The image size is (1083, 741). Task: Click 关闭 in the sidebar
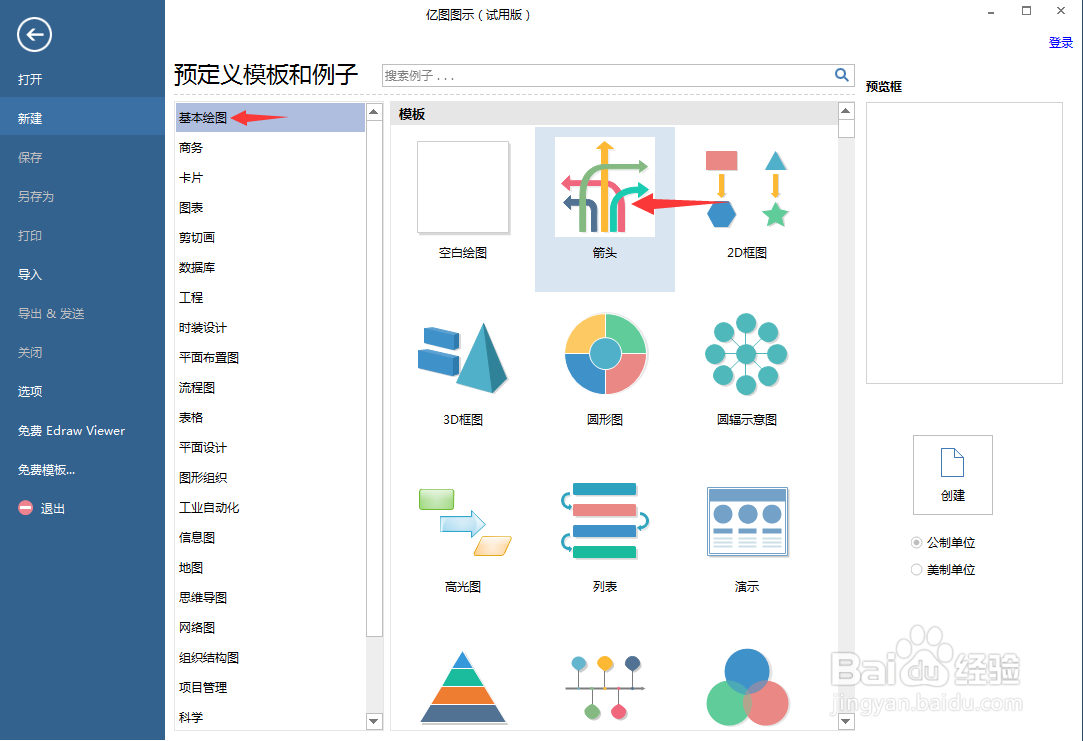point(30,352)
